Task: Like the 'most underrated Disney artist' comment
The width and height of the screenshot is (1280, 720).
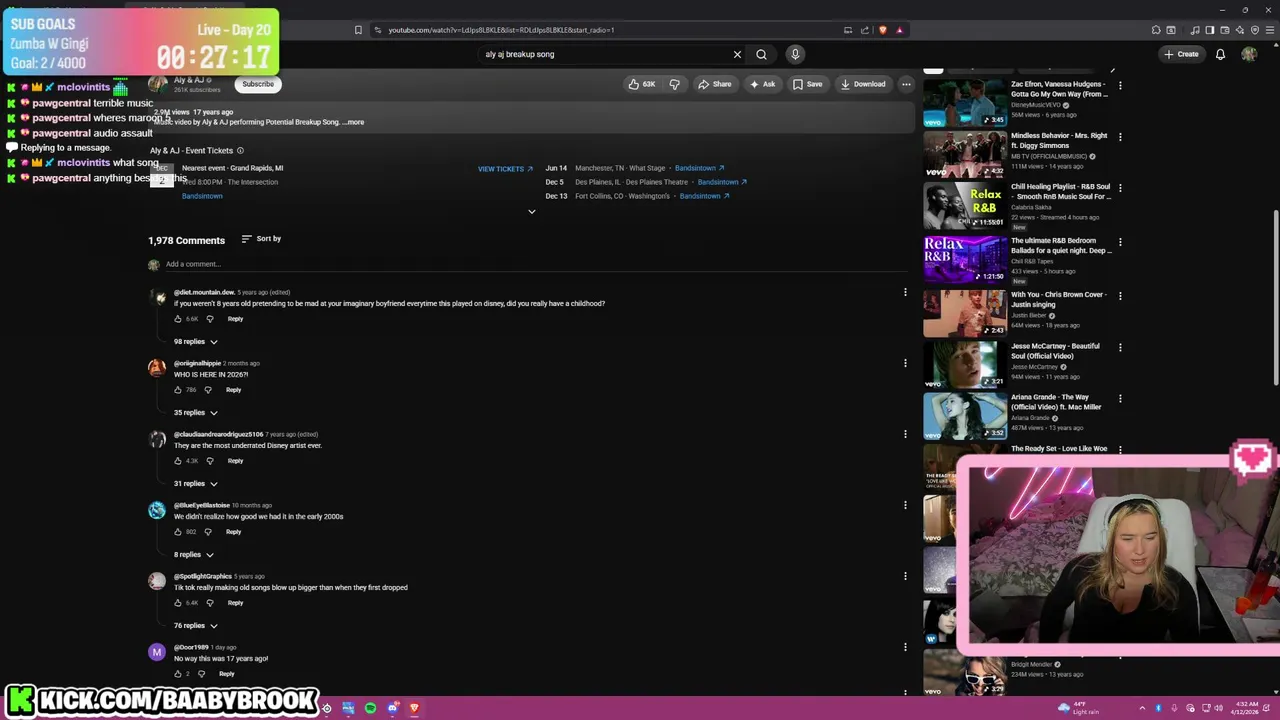Action: coord(178,461)
